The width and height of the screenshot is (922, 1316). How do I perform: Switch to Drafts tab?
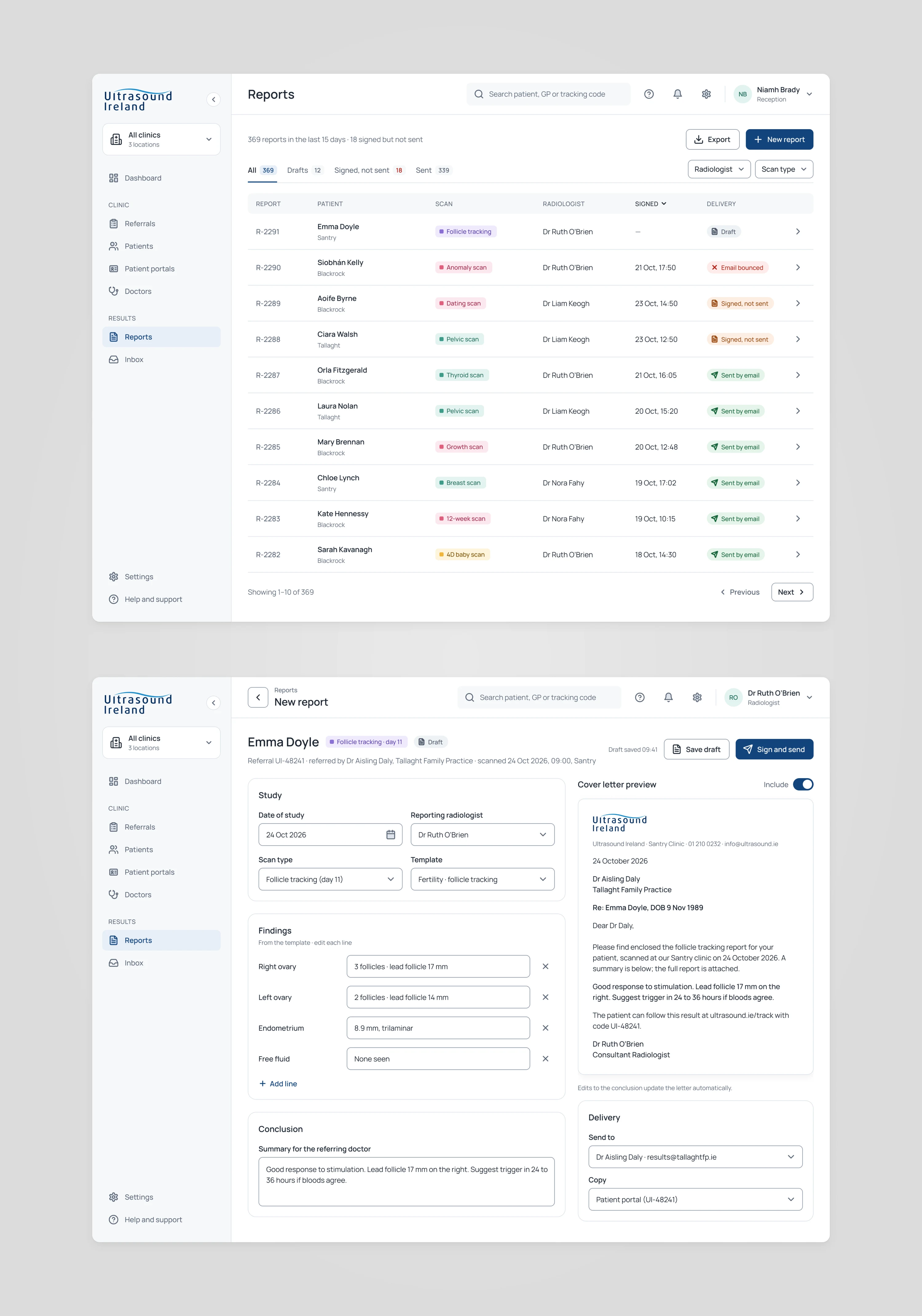[305, 170]
